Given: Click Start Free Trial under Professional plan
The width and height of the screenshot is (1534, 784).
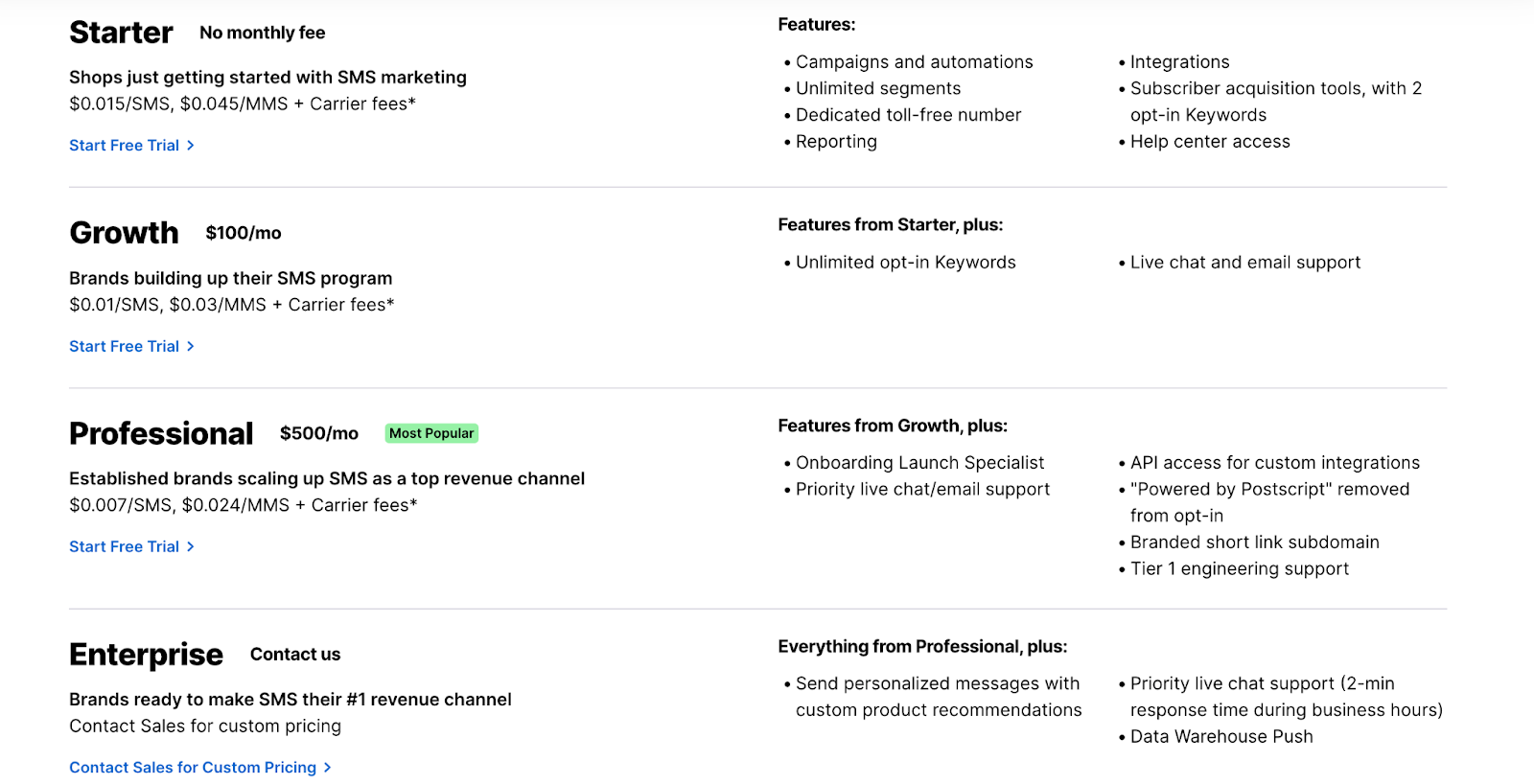Looking at the screenshot, I should 124,546.
